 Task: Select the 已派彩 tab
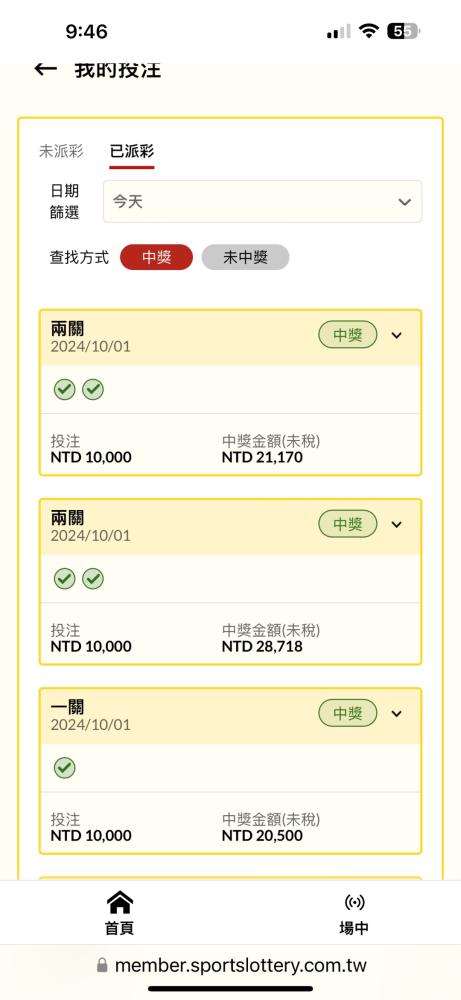132,151
